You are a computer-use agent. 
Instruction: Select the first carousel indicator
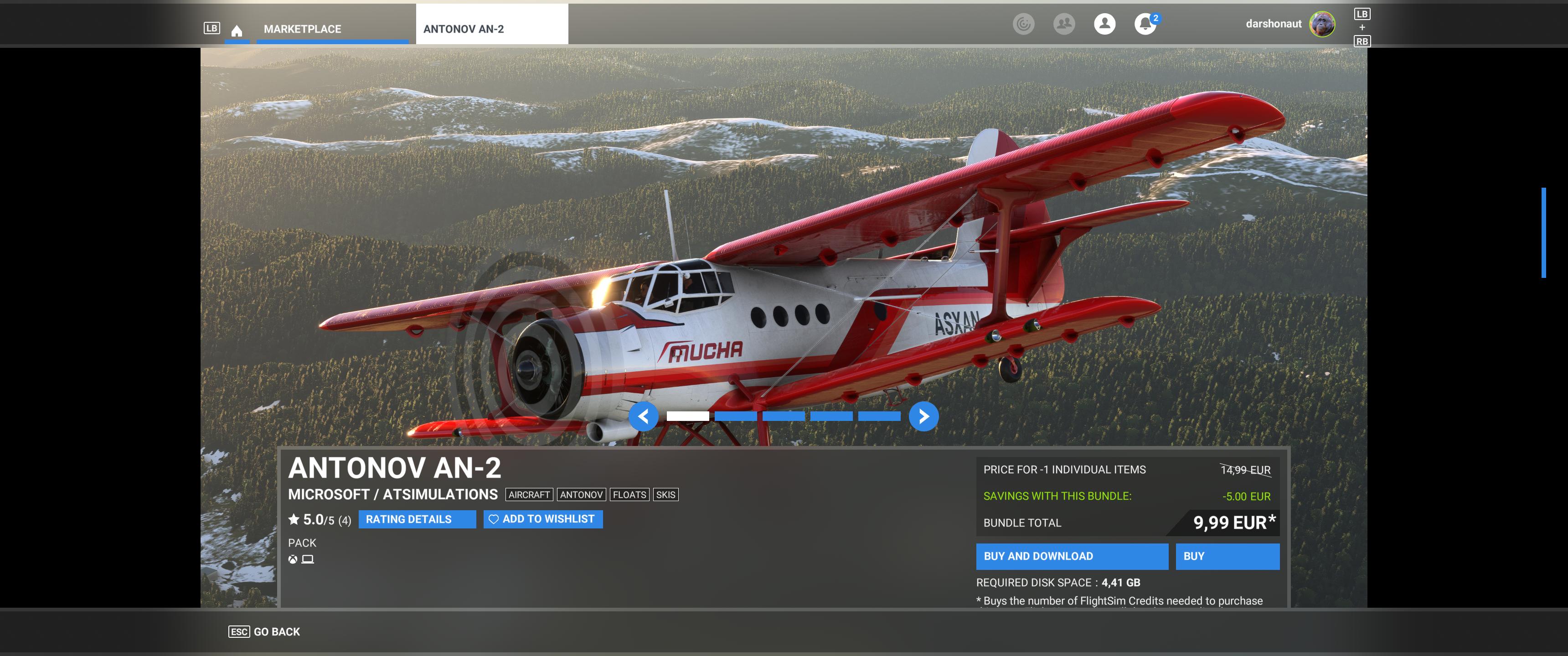click(x=688, y=416)
